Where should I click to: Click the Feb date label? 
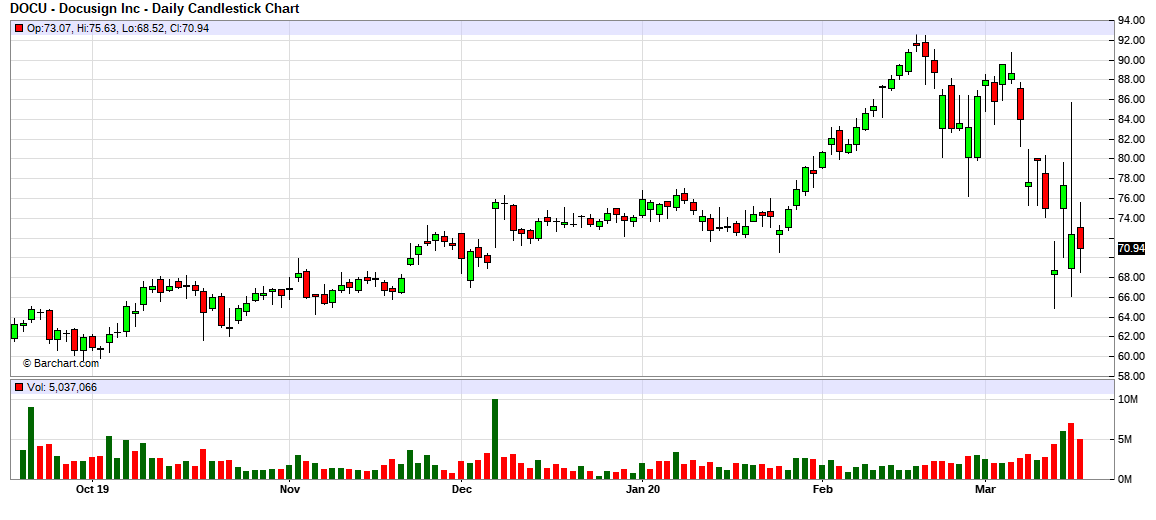point(822,489)
